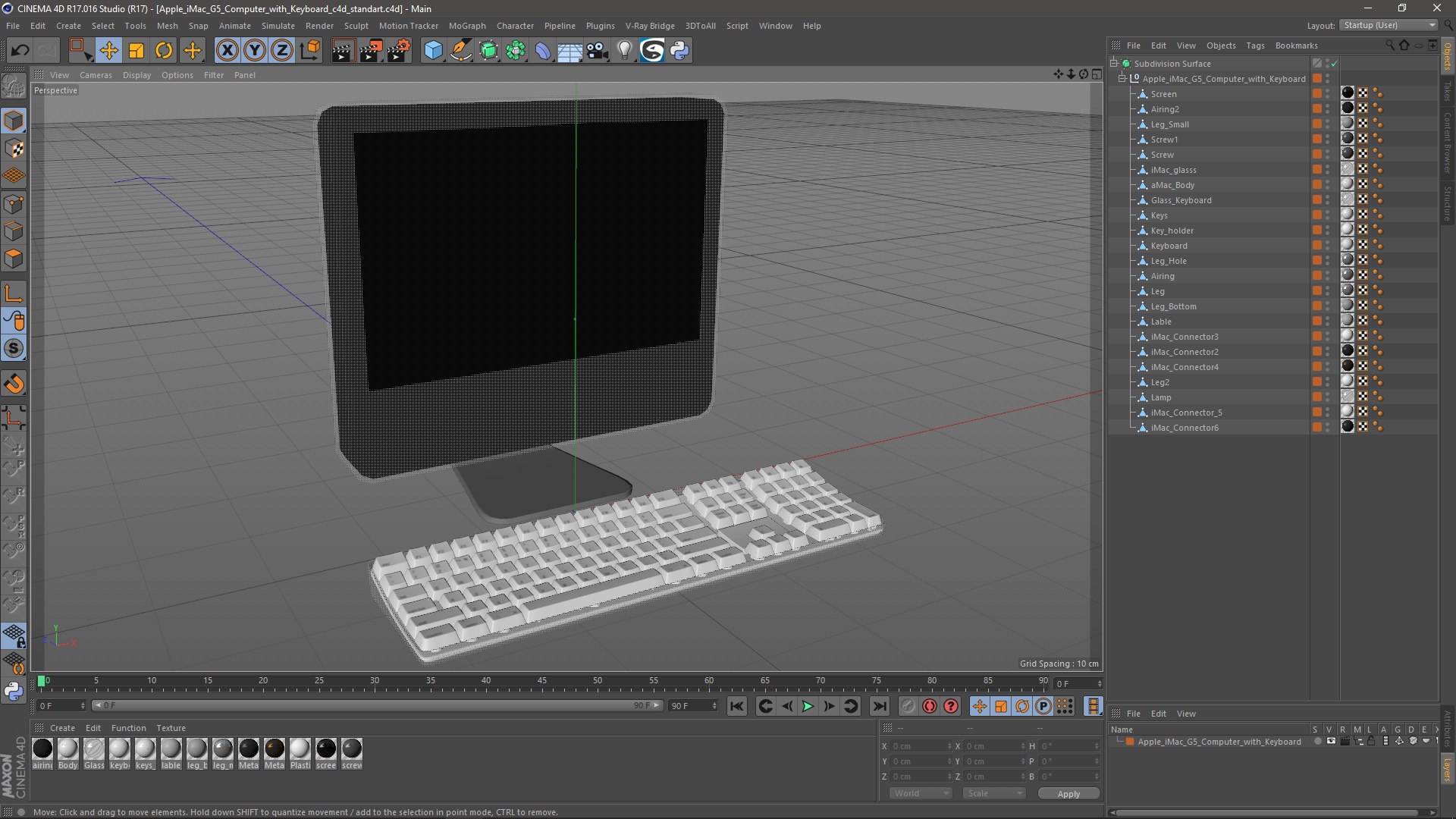1456x819 pixels.
Task: Toggle Autokeying red button
Action: [x=930, y=707]
